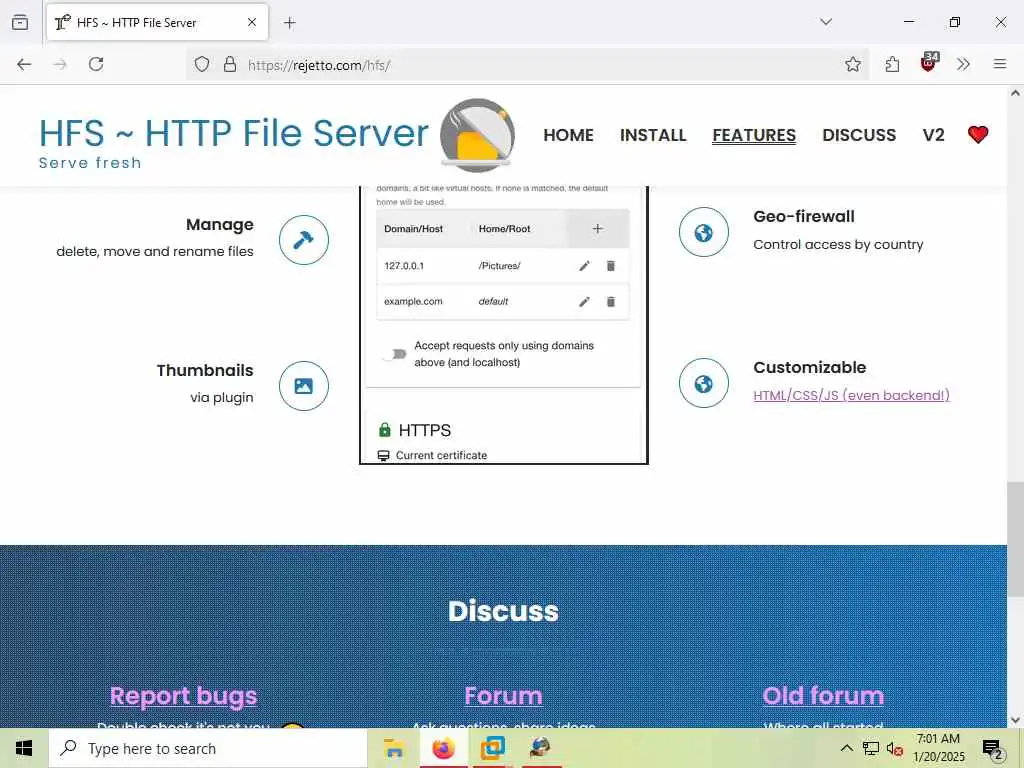Image resolution: width=1024 pixels, height=768 pixels.
Task: Open the INSTALL navigation item
Action: tap(653, 135)
